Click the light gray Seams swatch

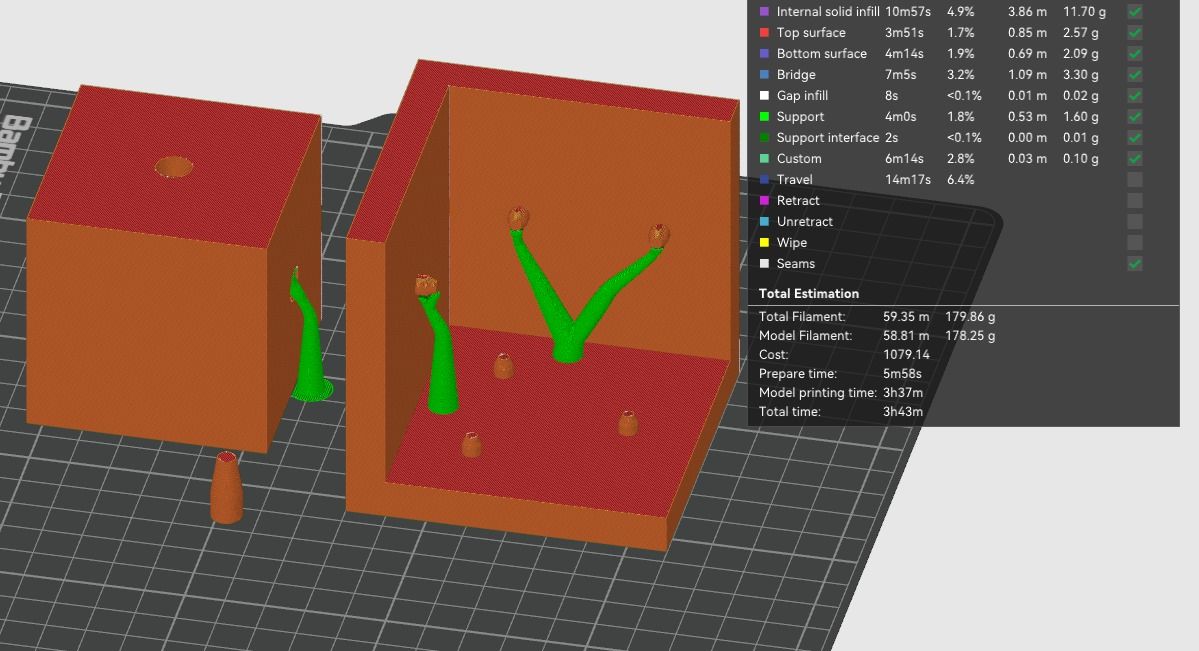click(764, 264)
